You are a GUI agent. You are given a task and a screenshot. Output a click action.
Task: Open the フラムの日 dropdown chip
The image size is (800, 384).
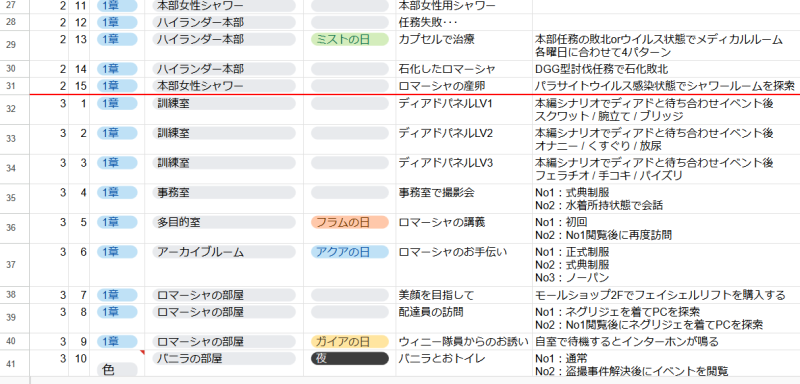pos(349,222)
